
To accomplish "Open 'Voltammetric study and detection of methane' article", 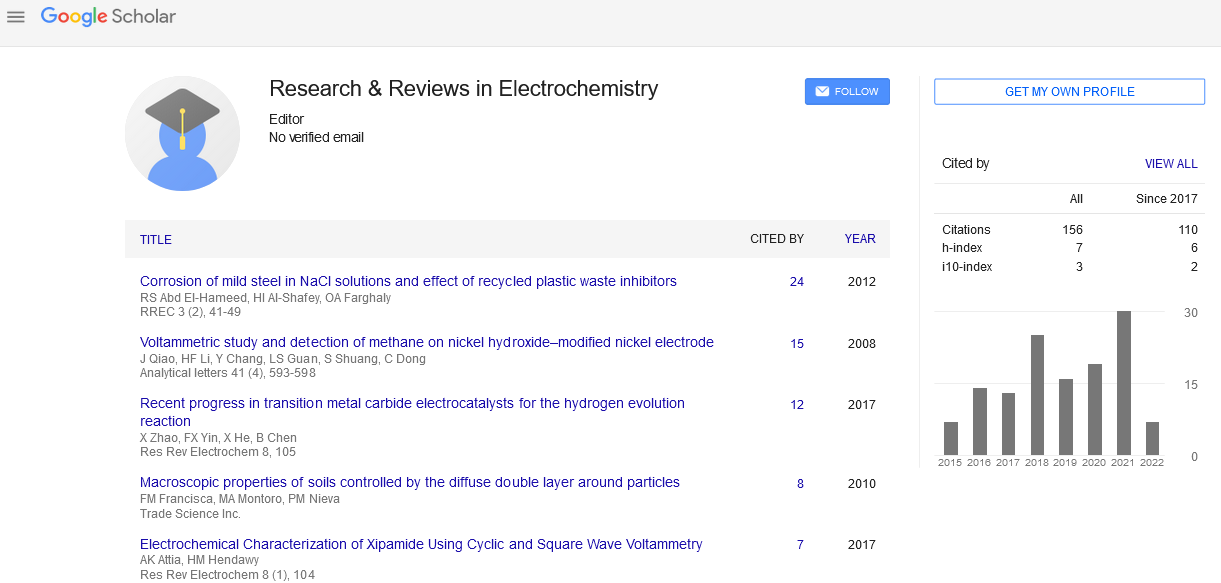I will click(x=426, y=342).
